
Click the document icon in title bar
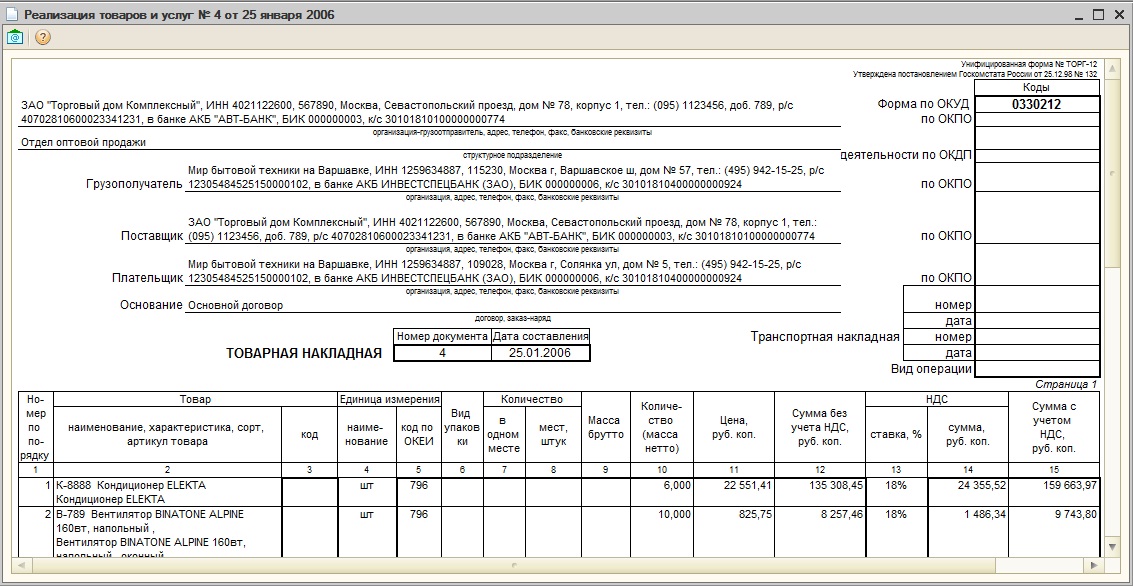[12, 14]
